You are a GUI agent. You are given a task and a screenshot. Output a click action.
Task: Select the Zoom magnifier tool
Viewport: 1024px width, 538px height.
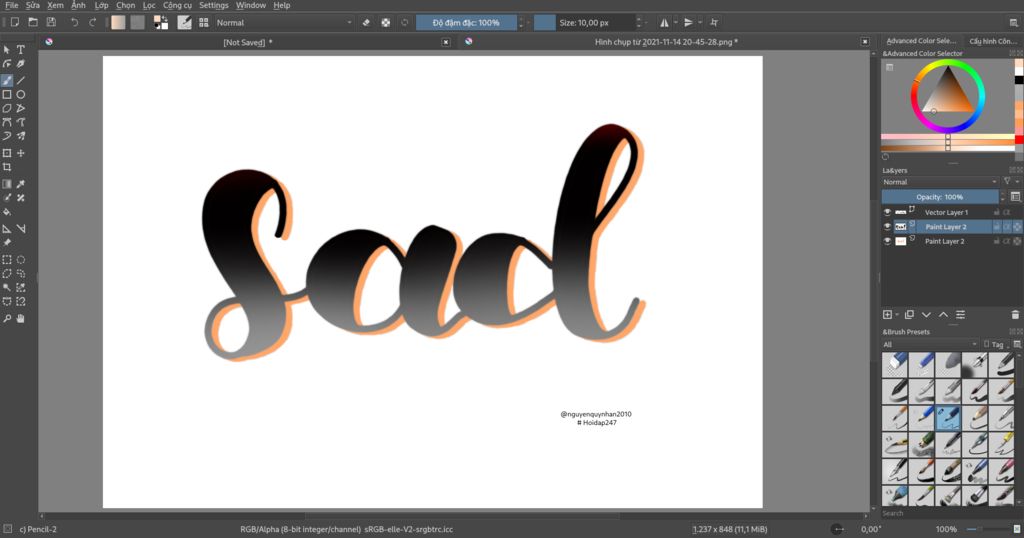point(7,319)
